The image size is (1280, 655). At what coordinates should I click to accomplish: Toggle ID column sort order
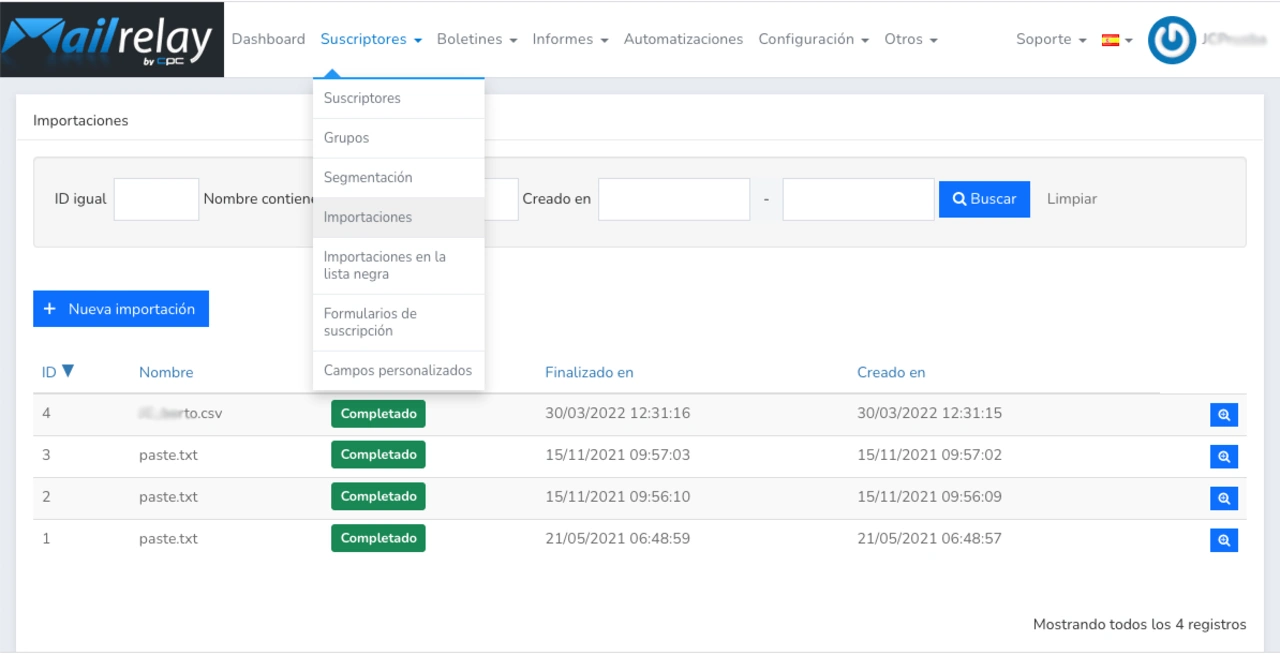click(x=57, y=372)
